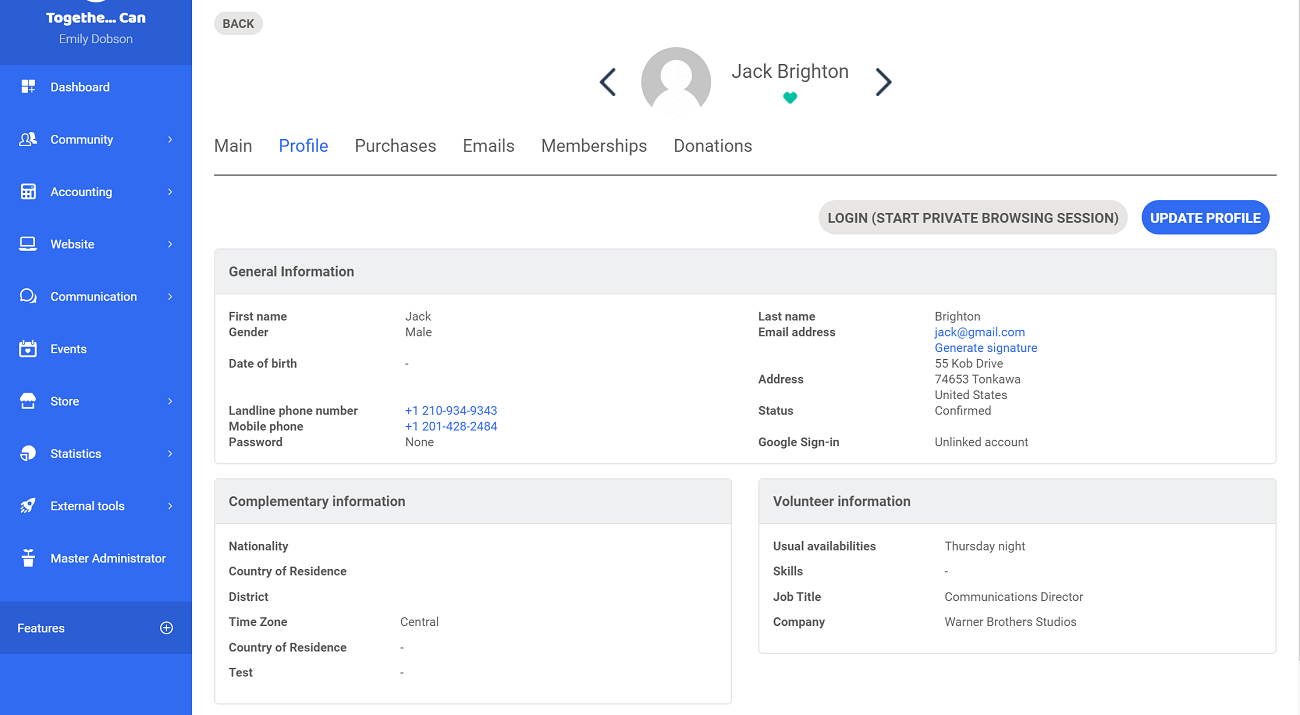
Task: Expand the Community submenu
Action: click(170, 140)
